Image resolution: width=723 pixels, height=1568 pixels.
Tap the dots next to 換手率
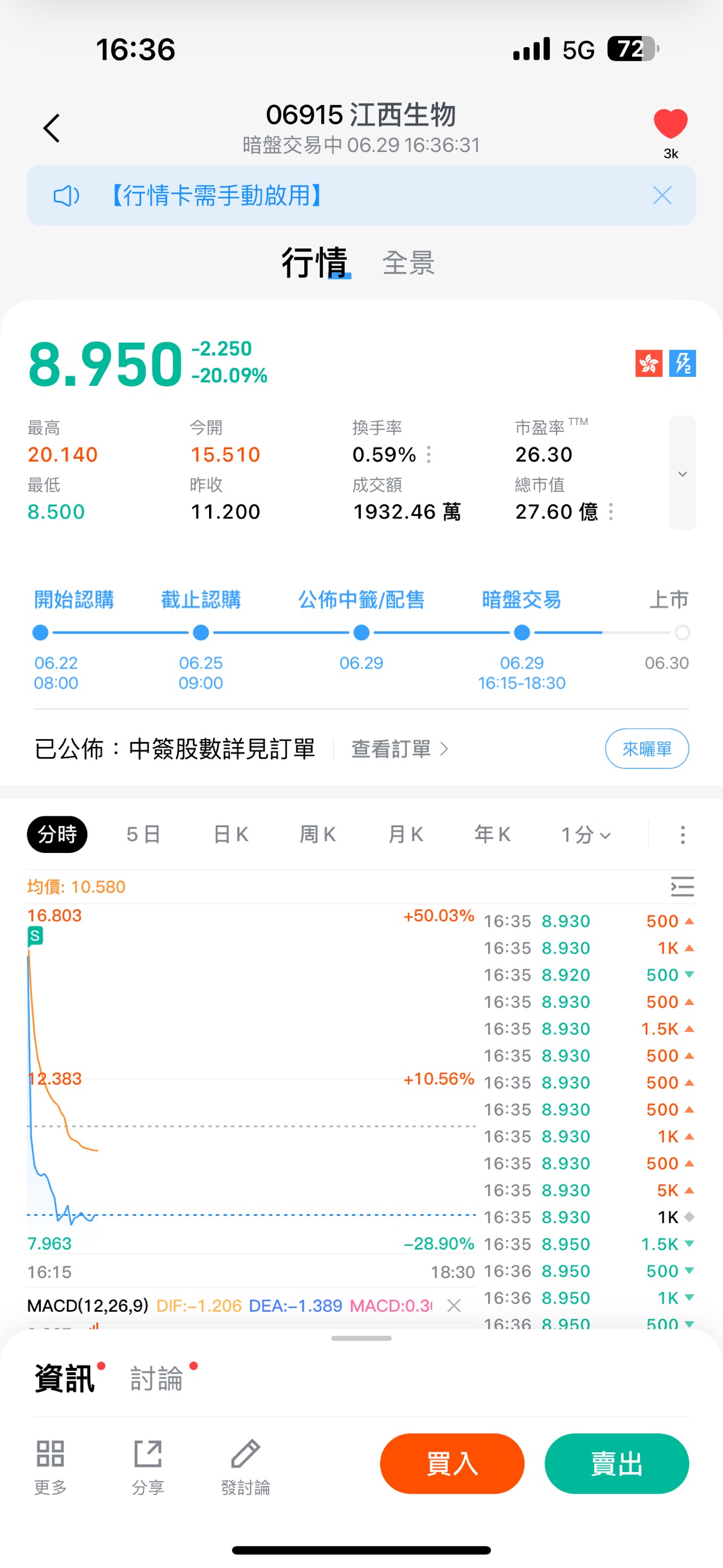[x=429, y=455]
